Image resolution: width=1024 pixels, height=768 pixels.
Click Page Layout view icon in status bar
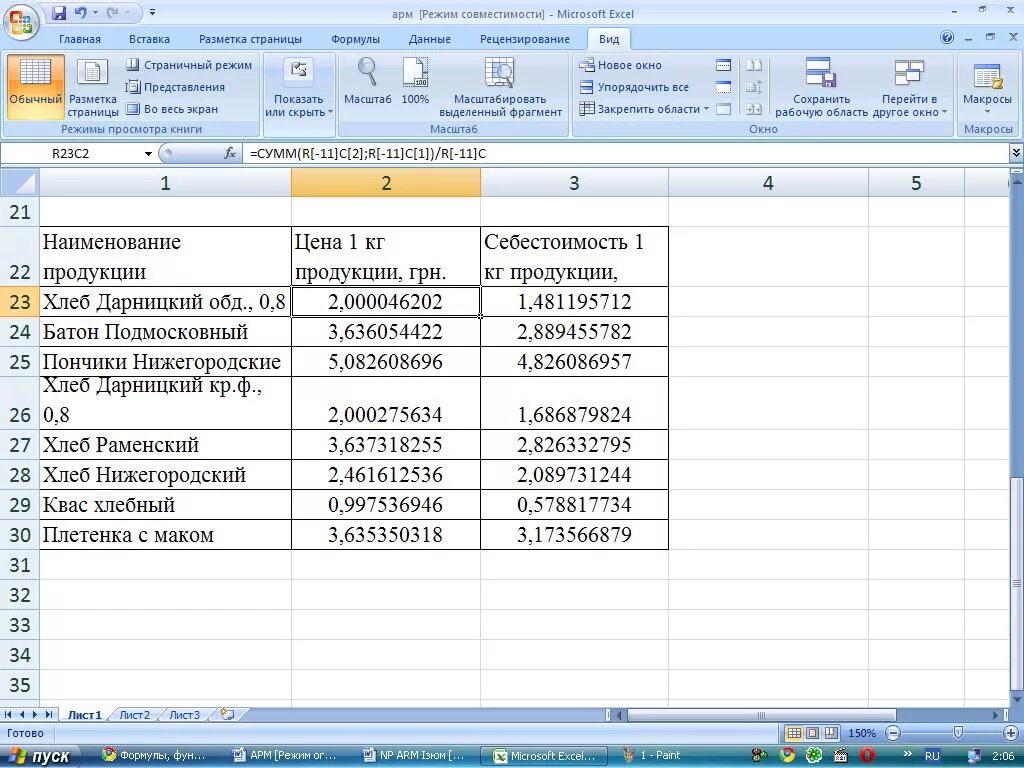812,733
